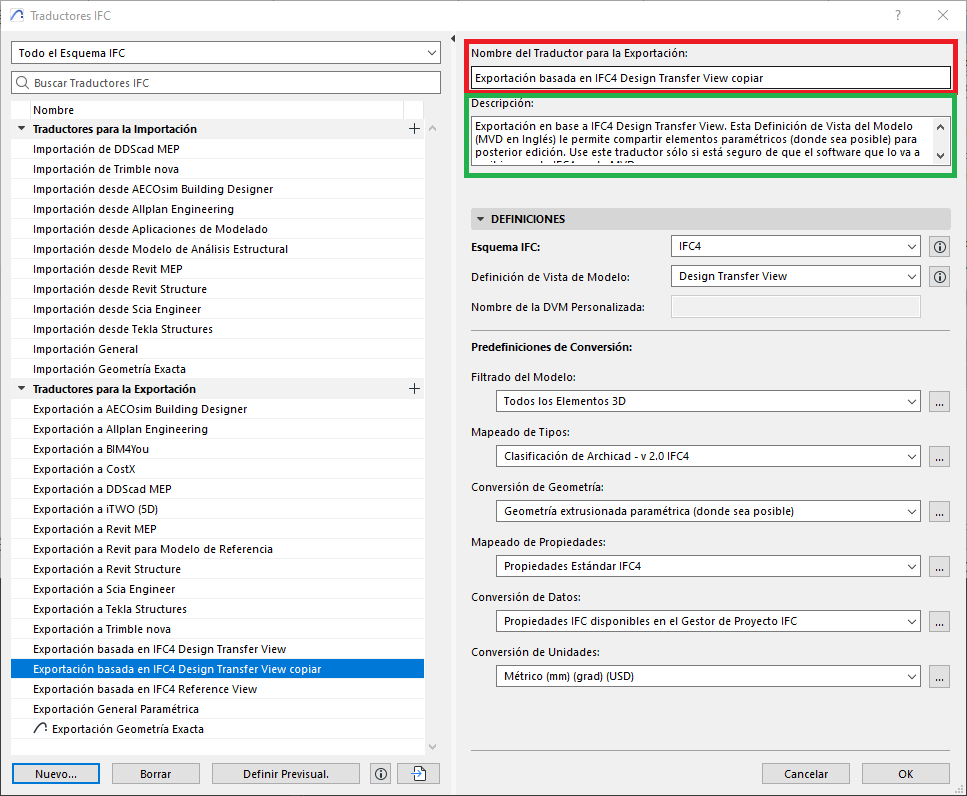Click the info icon next to Definir Previsual.

(x=380, y=774)
